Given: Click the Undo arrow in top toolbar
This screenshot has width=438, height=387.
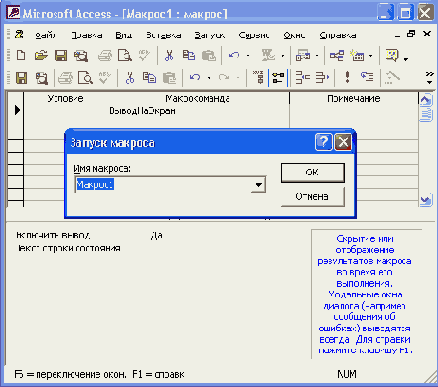Looking at the screenshot, I should 234,55.
